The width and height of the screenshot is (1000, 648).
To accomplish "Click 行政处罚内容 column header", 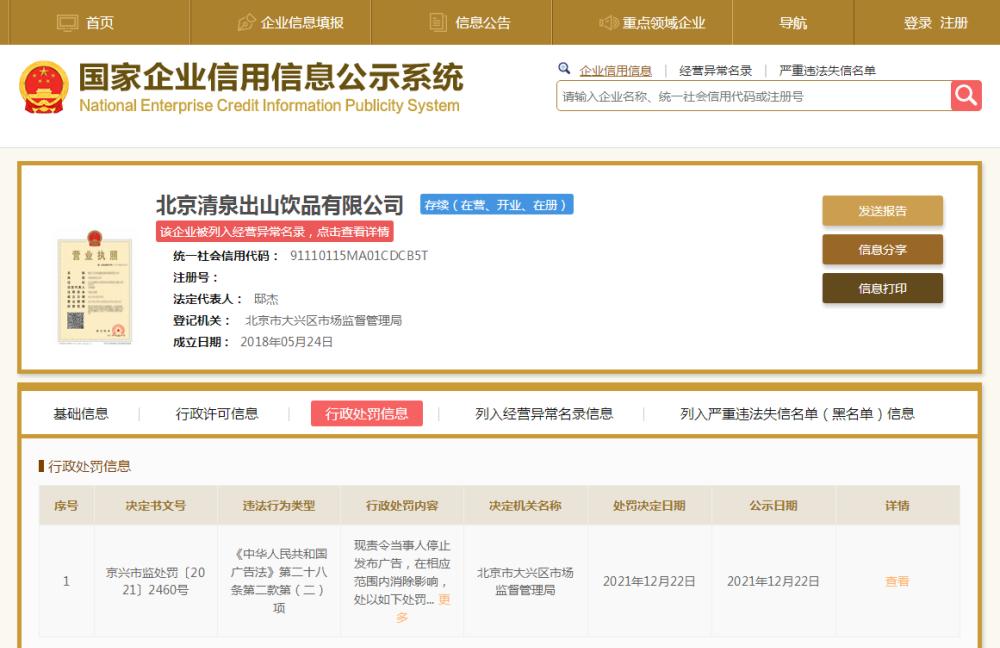I will pyautogui.click(x=402, y=506).
